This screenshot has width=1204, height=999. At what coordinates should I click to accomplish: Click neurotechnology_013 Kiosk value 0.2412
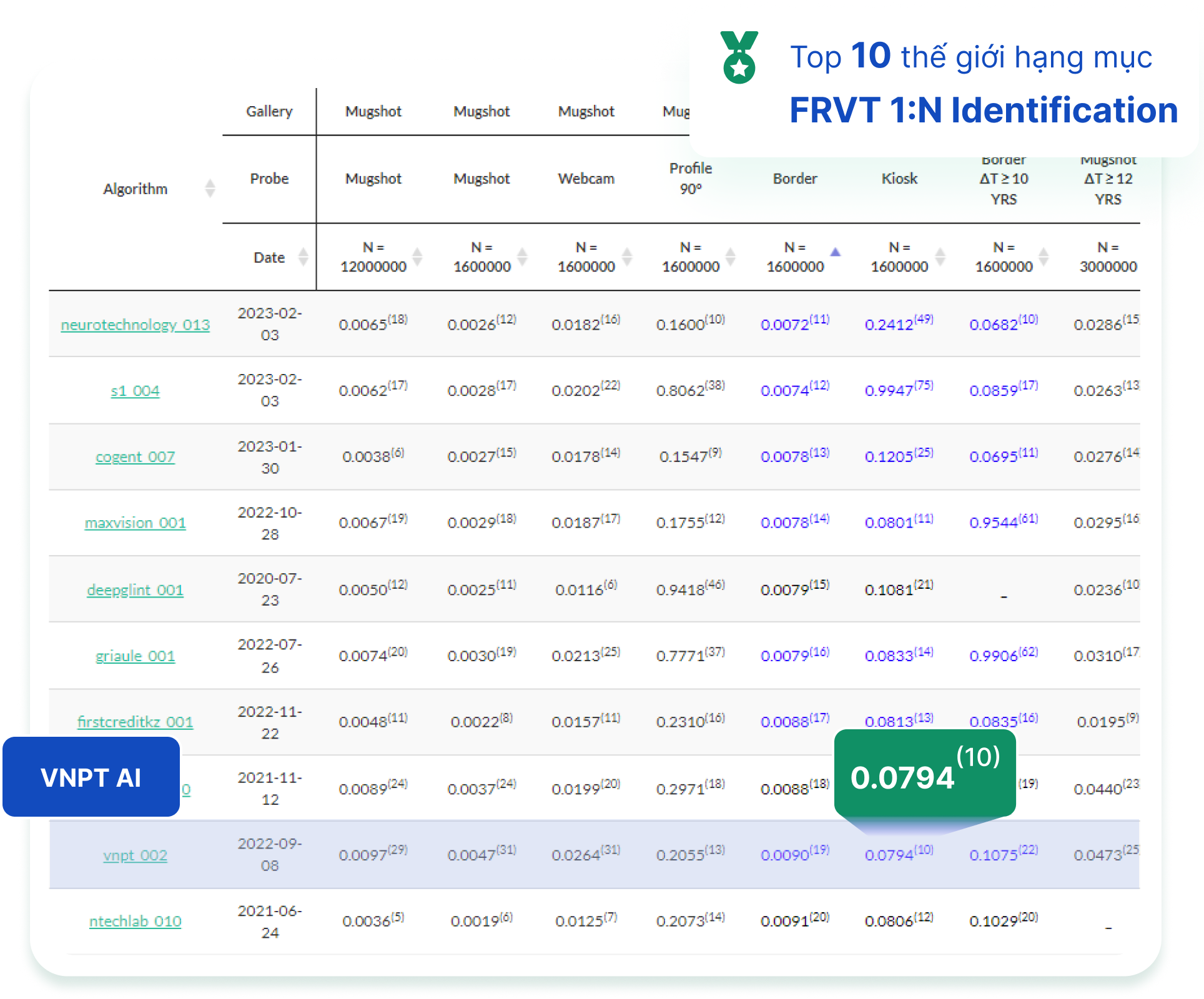click(x=899, y=323)
